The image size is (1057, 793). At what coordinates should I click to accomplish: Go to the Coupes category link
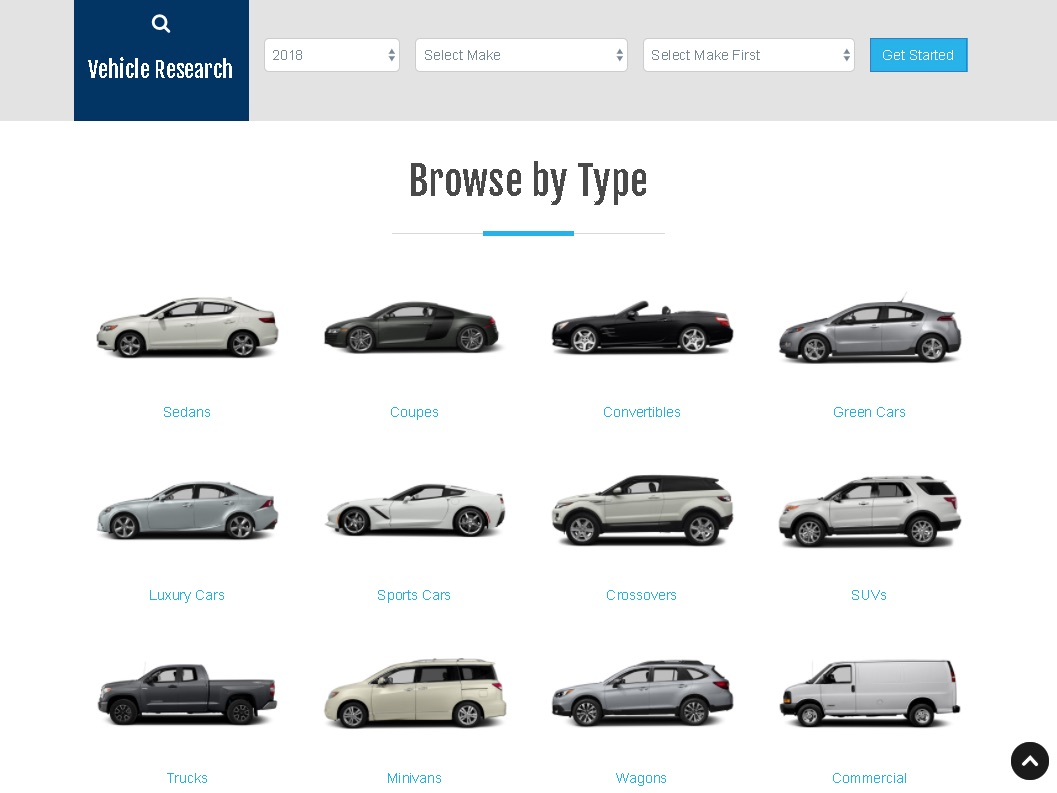coord(414,412)
